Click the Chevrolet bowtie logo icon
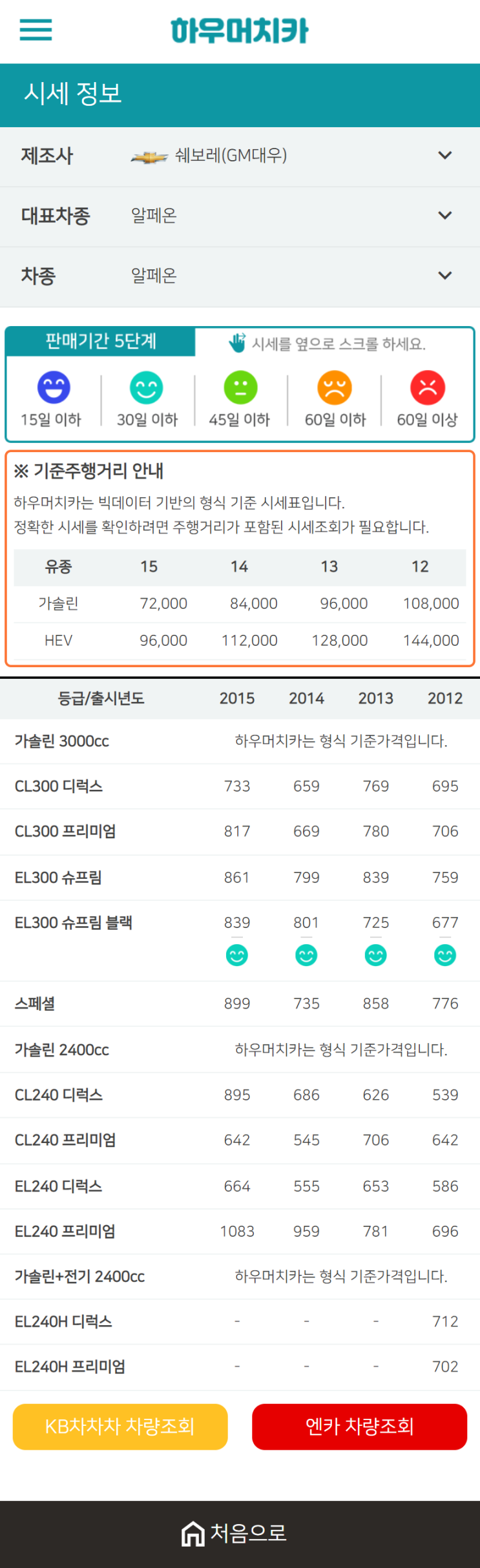Image resolution: width=480 pixels, height=1568 pixels. pyautogui.click(x=149, y=156)
